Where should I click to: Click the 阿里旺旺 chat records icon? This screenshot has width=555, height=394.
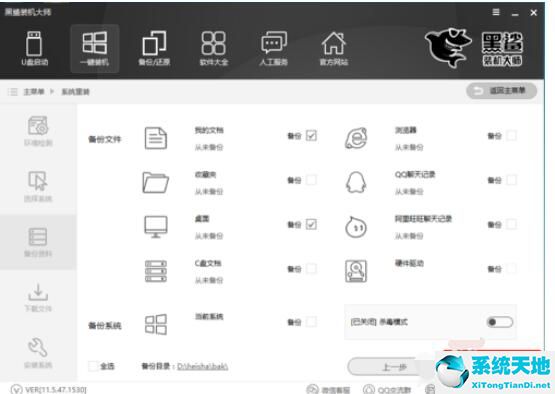point(356,227)
